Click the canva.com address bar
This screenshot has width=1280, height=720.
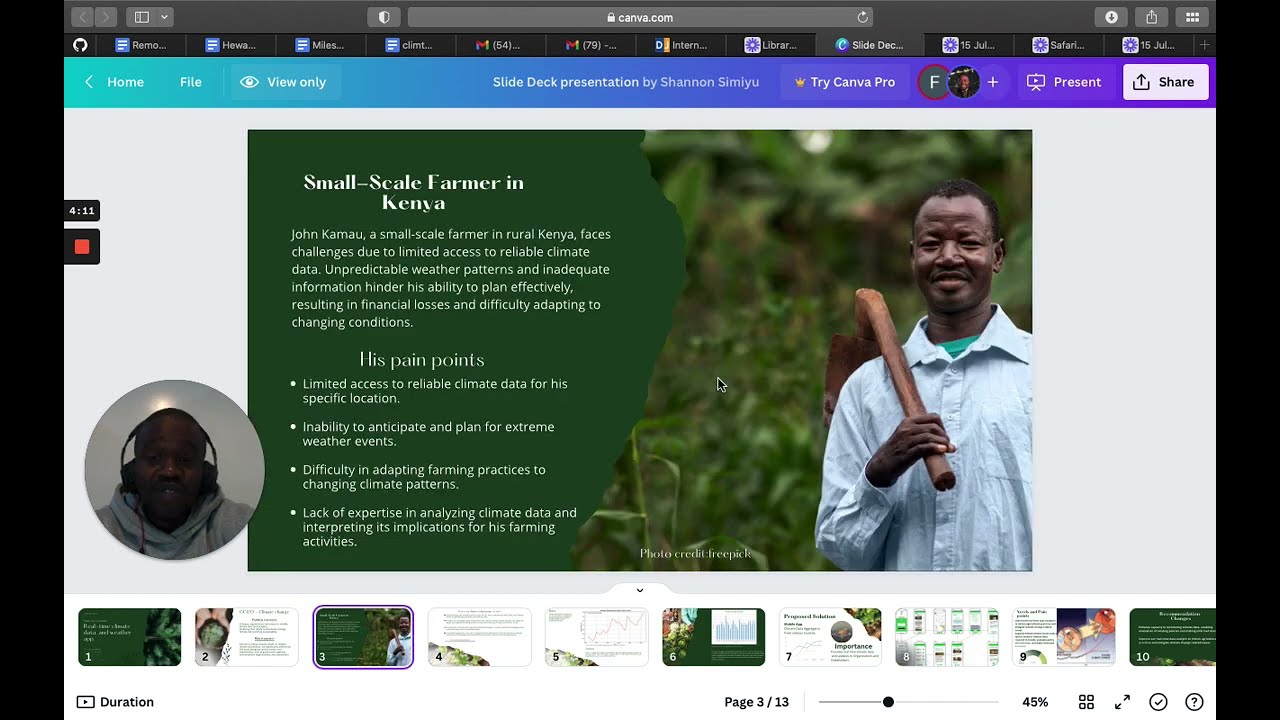click(640, 17)
